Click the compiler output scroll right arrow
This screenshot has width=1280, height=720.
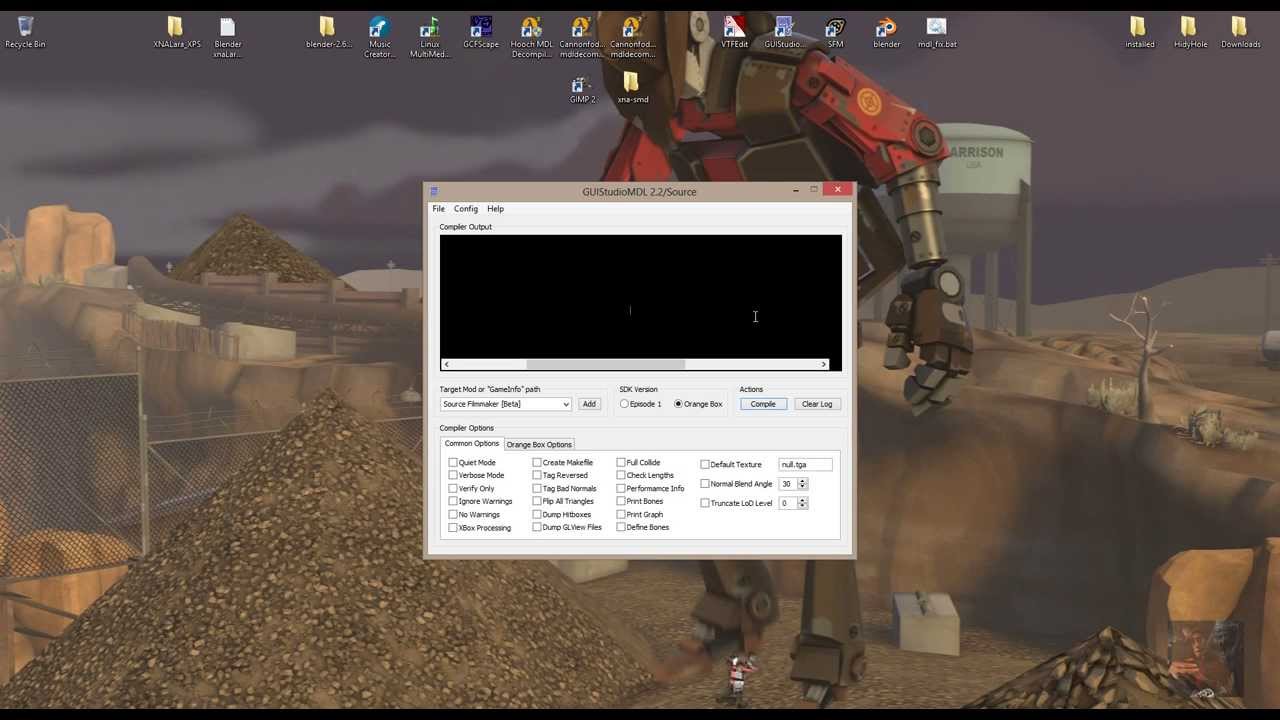point(824,364)
